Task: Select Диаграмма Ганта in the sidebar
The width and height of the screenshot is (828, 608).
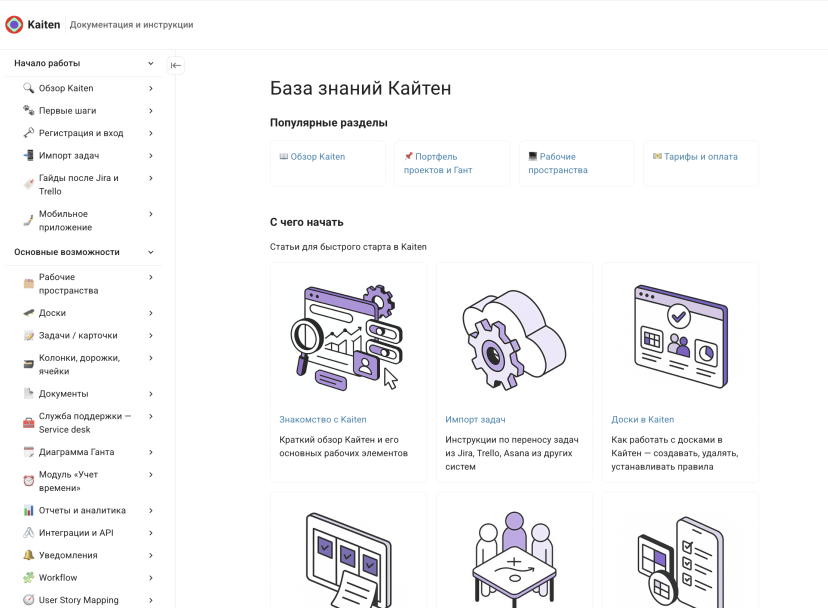Action: (x=77, y=452)
